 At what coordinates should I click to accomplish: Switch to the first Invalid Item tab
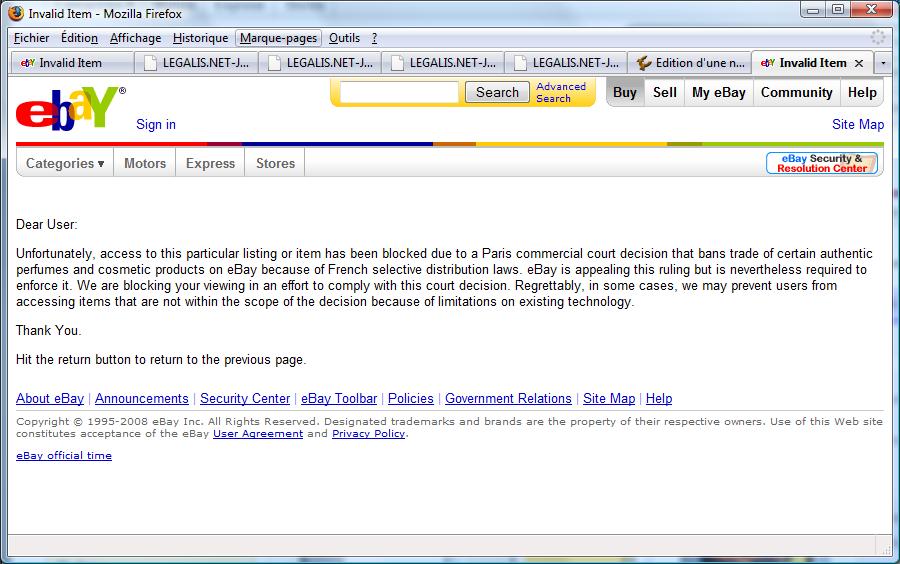[71, 63]
